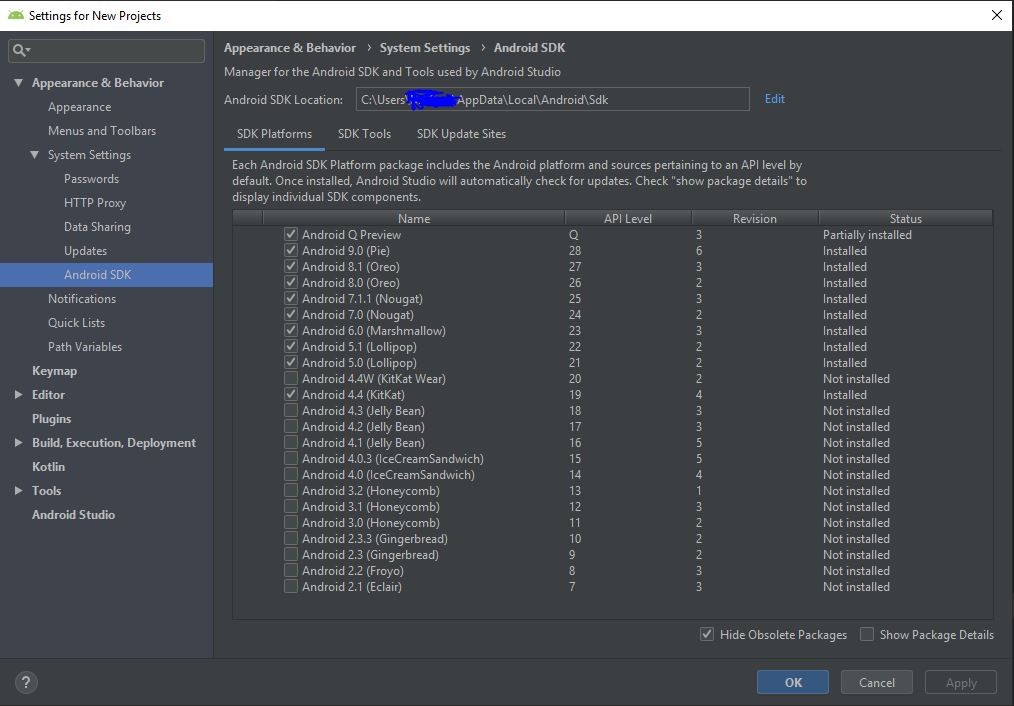1014x706 pixels.
Task: Collapse the Appearance & Behavior section
Action: pos(18,83)
